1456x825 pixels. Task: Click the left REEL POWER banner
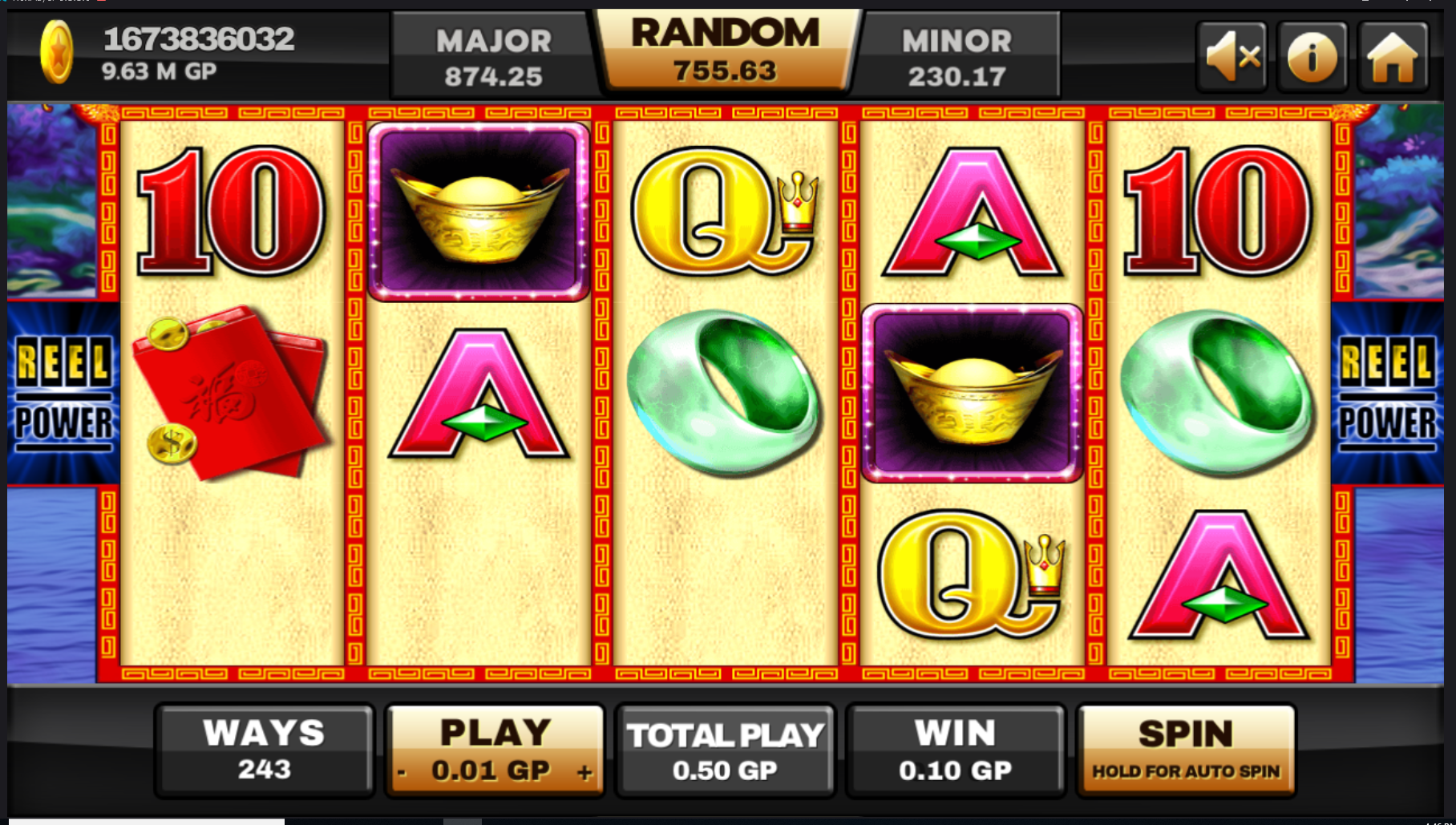(63, 393)
